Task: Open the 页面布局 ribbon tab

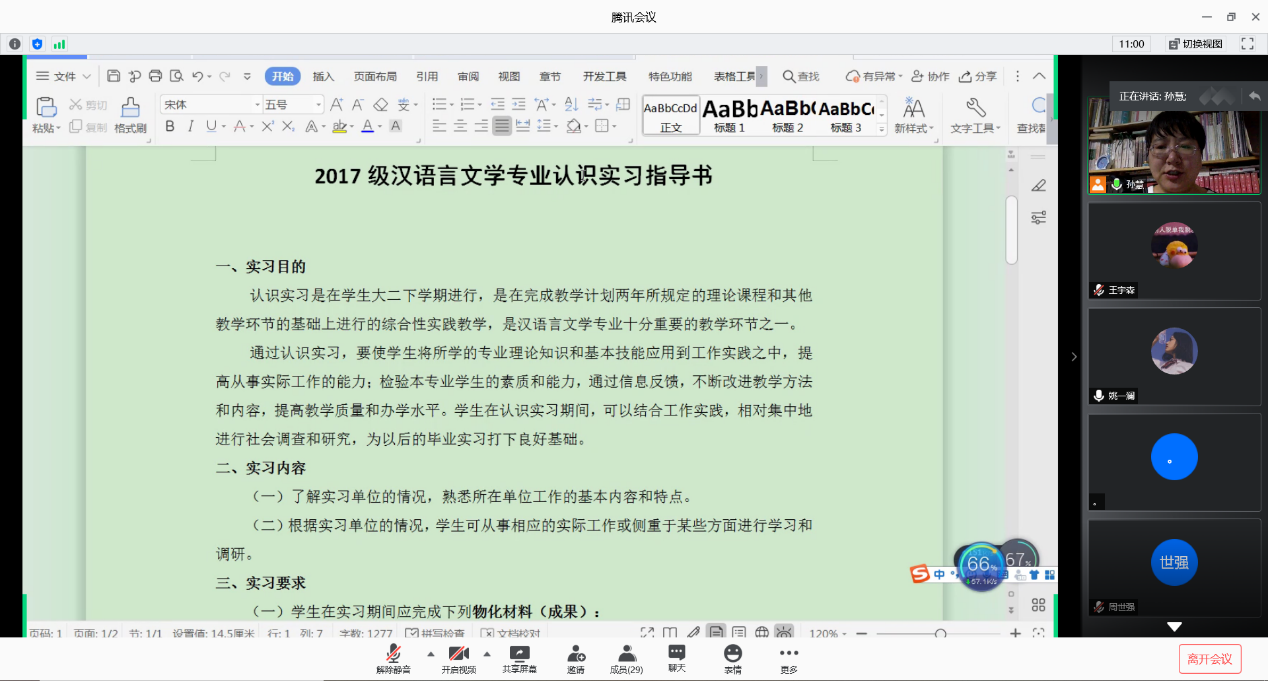Action: click(375, 76)
